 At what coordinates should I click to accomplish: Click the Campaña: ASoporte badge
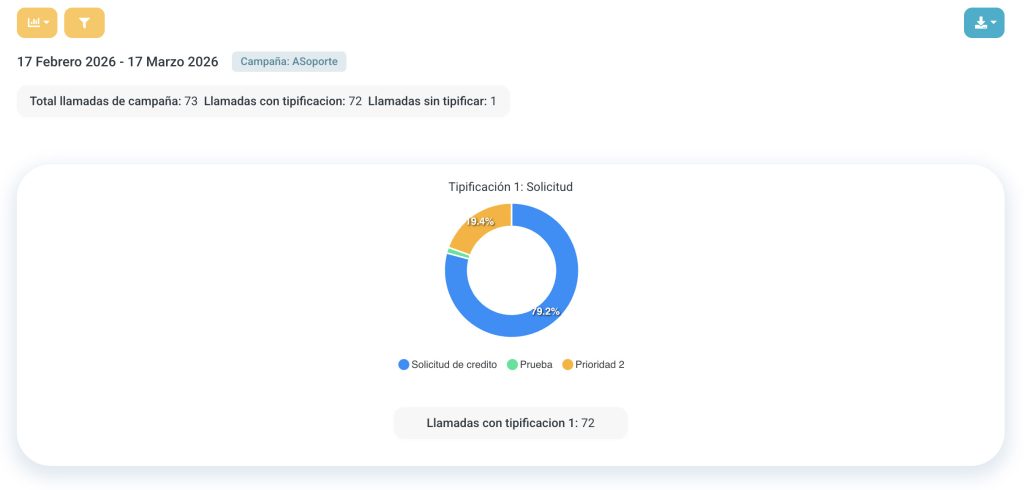(289, 62)
